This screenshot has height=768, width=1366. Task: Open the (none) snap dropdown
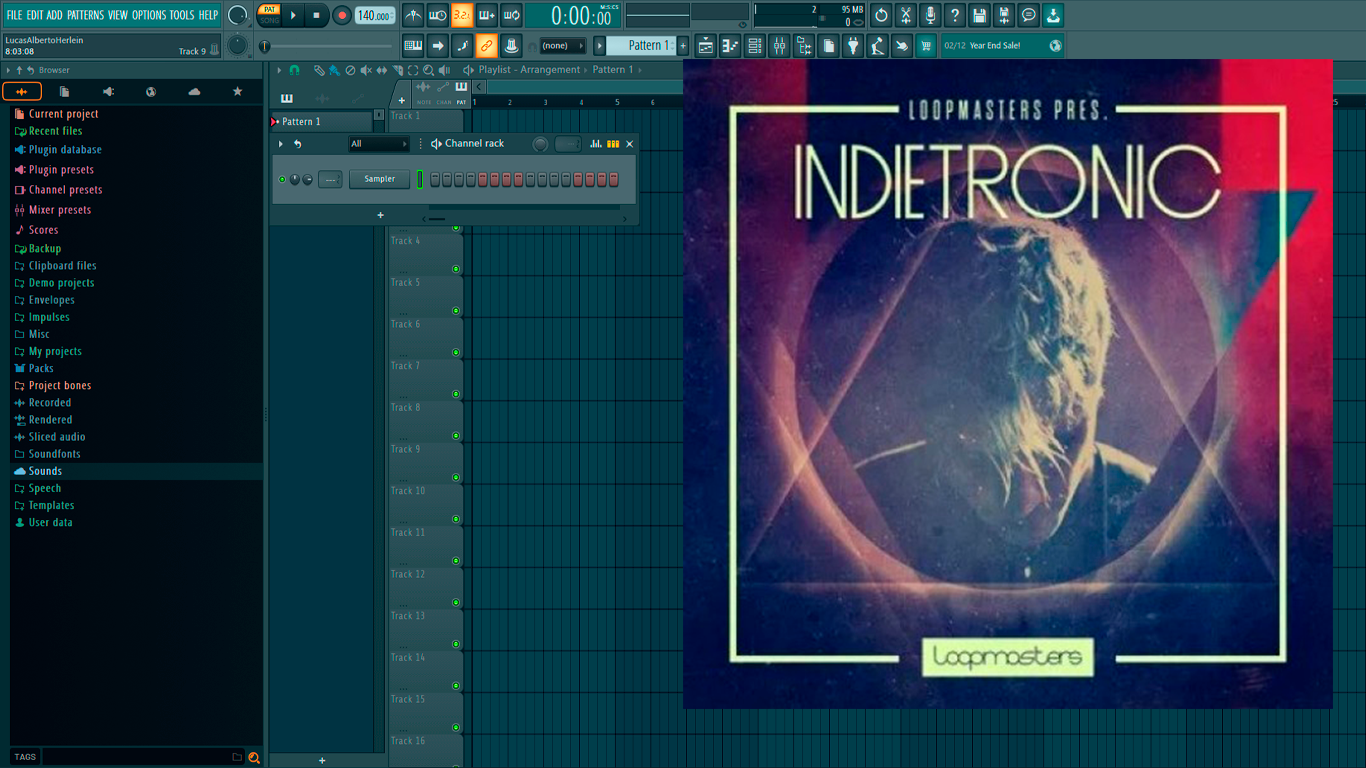[562, 45]
